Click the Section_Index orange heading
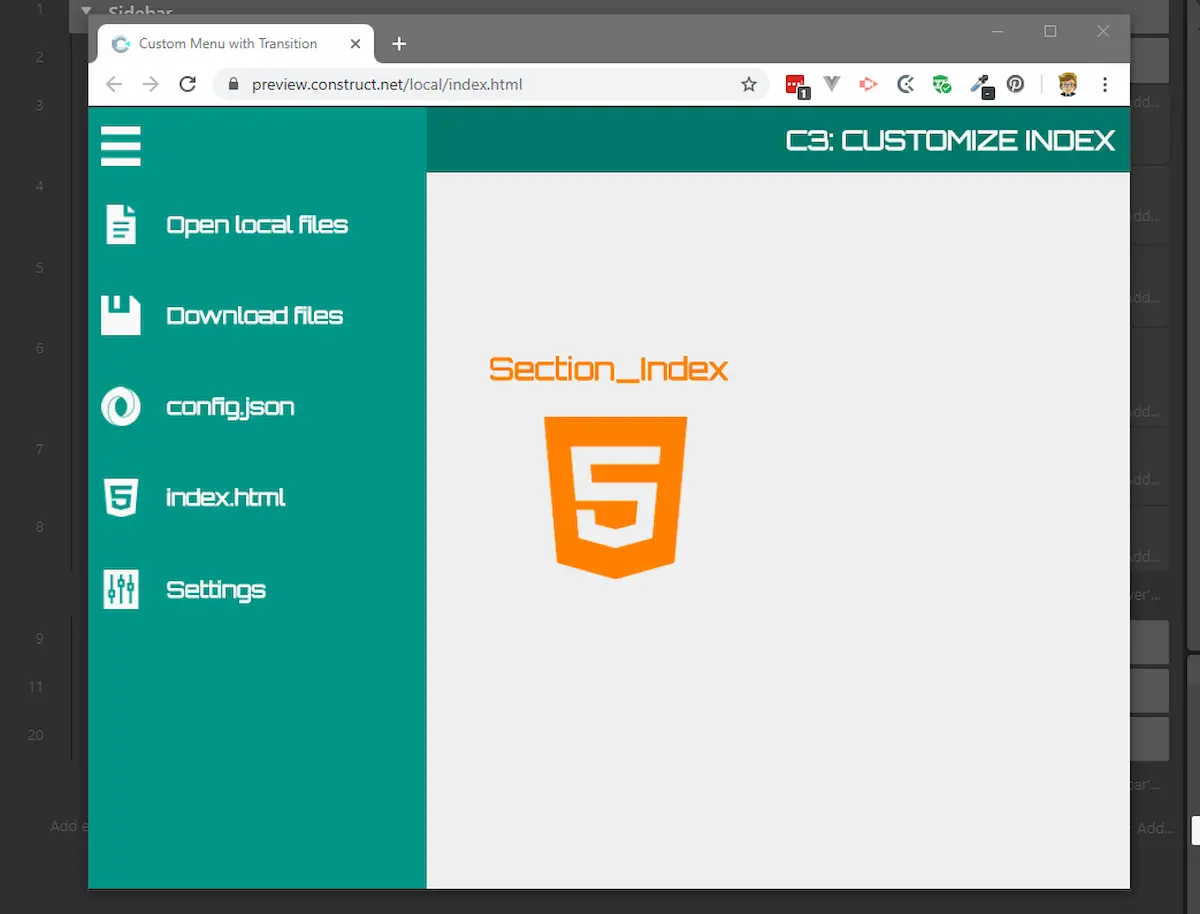 608,369
